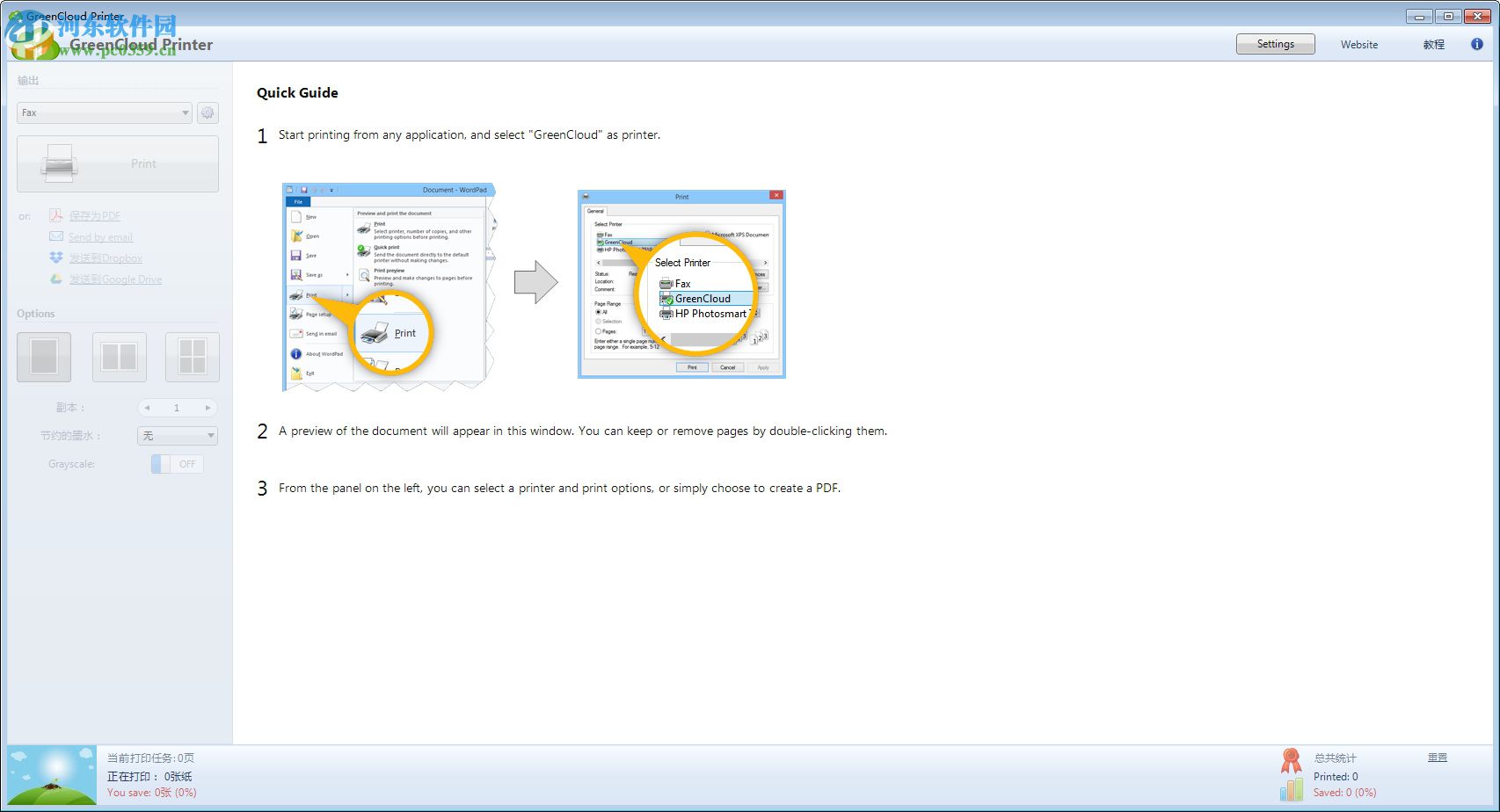Open the ink saving 无 dropdown
The image size is (1500, 812).
click(178, 436)
